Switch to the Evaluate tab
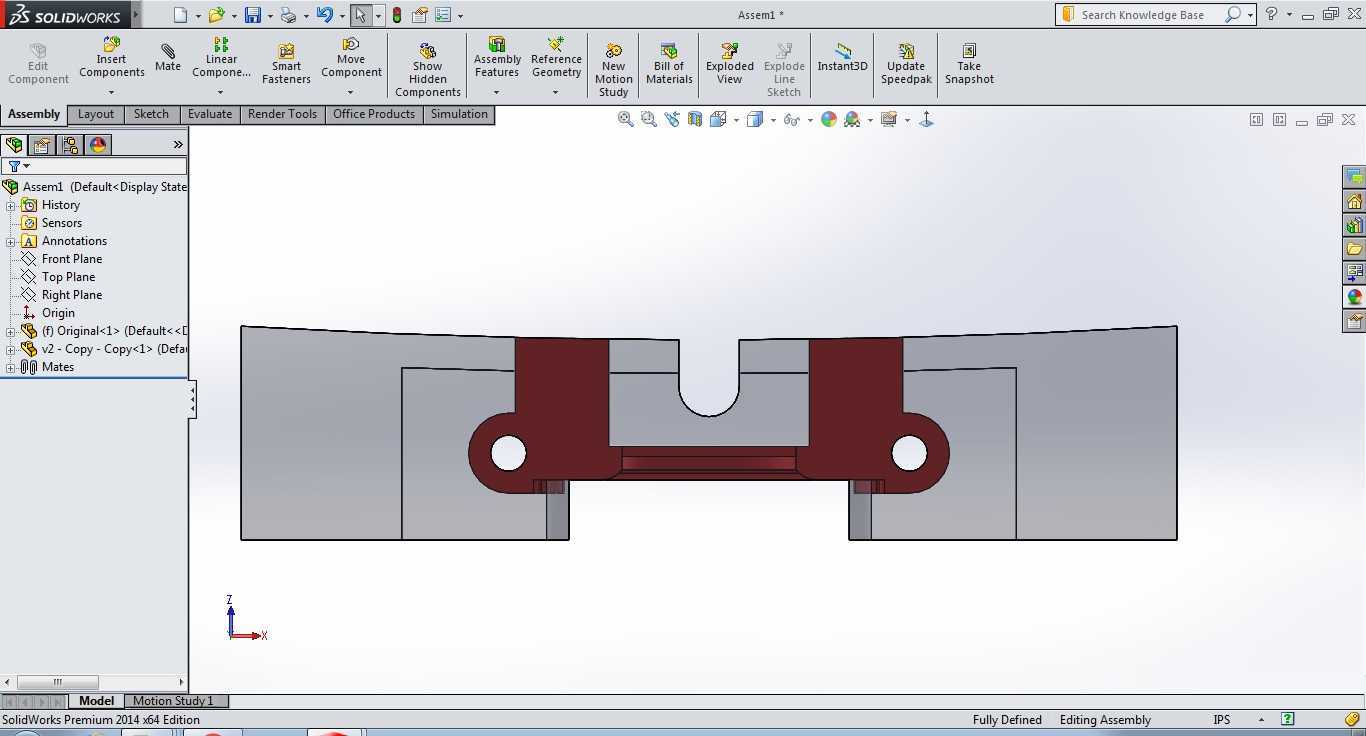 click(x=210, y=114)
